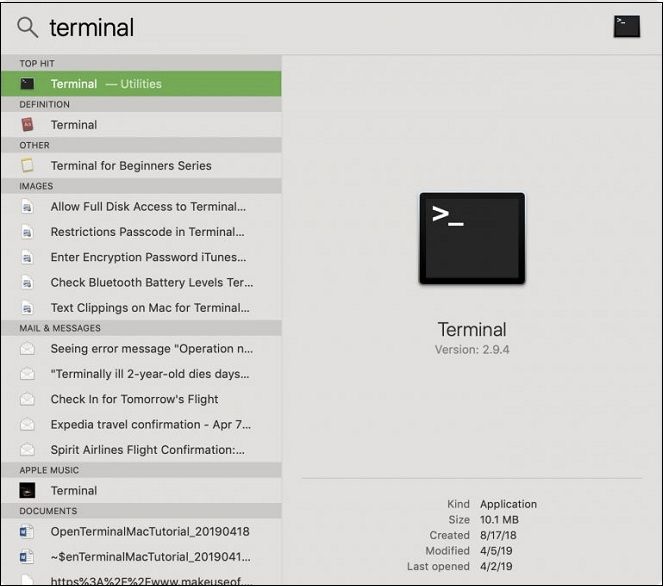The width and height of the screenshot is (665, 587).
Task: Open document OpenTerminalMacTutorial_20190418
Action: coord(141,531)
